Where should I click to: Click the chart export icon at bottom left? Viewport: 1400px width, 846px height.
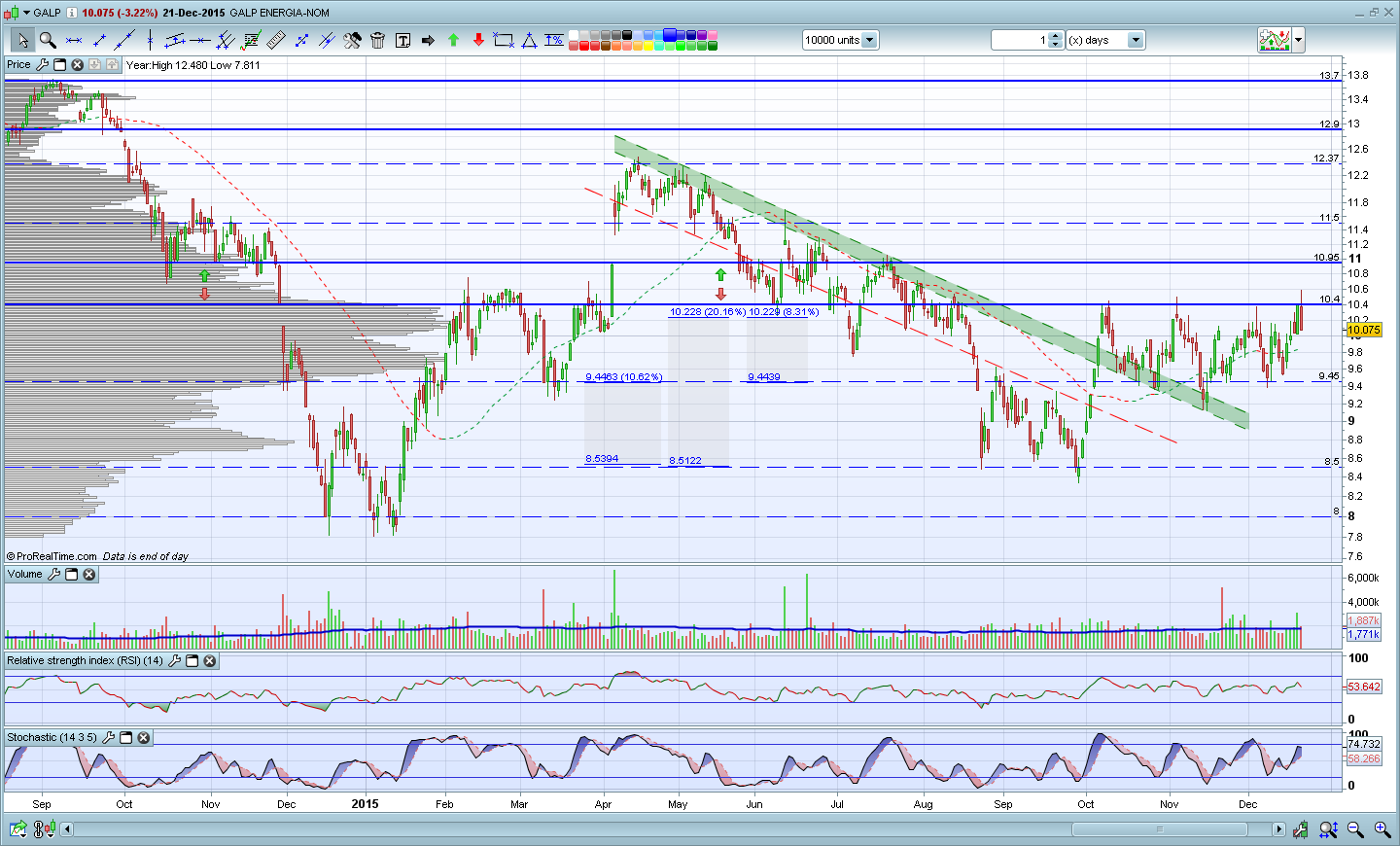[18, 829]
